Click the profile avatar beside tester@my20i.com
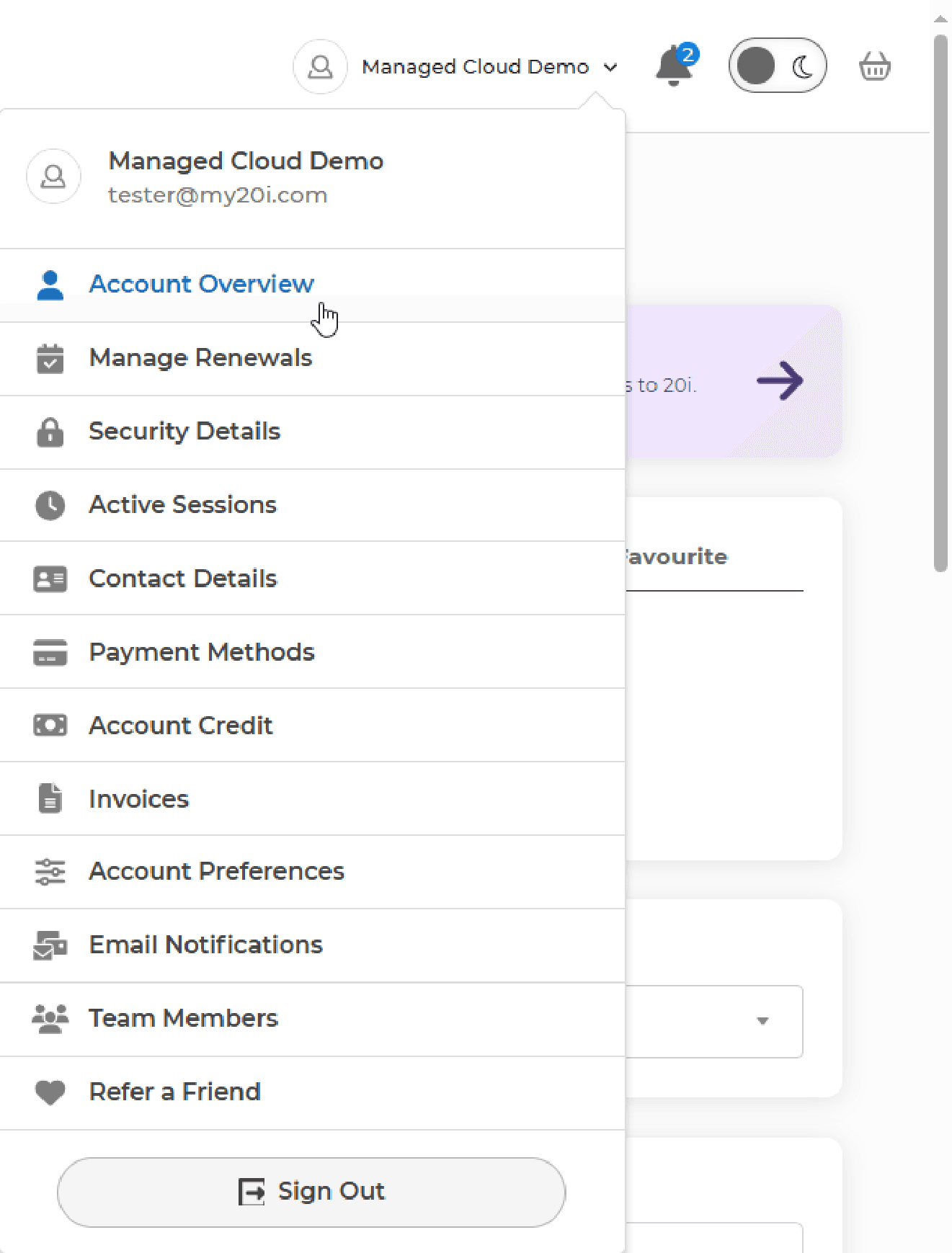The width and height of the screenshot is (952, 1253). click(53, 177)
